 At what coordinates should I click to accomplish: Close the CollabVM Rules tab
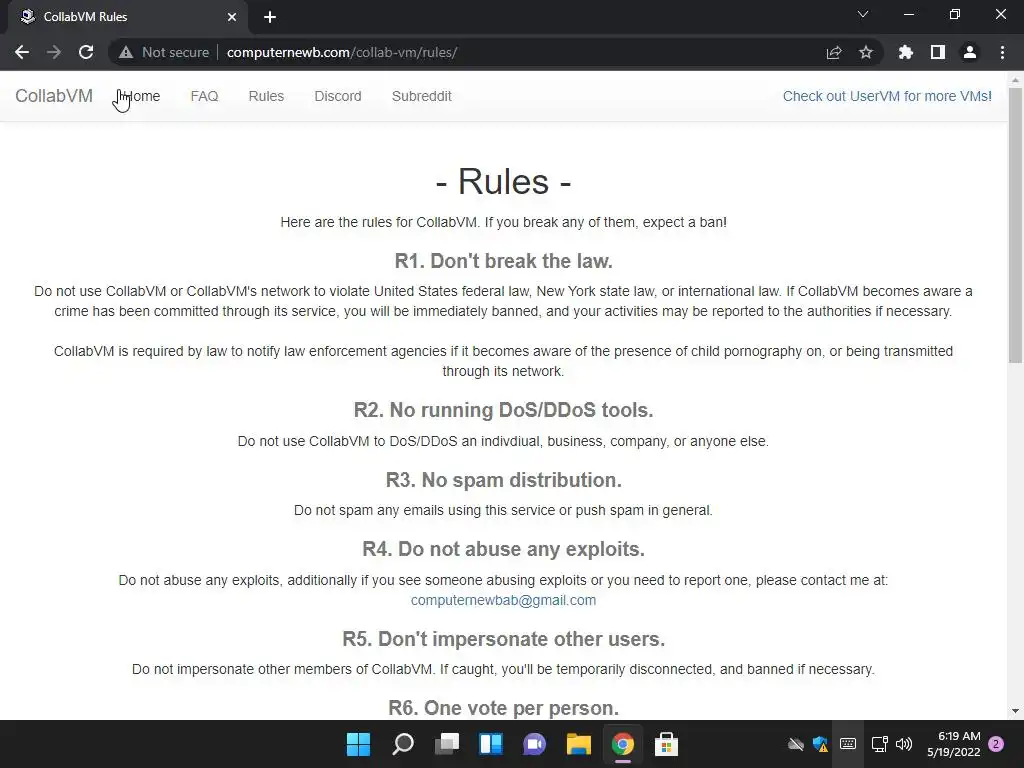click(232, 17)
